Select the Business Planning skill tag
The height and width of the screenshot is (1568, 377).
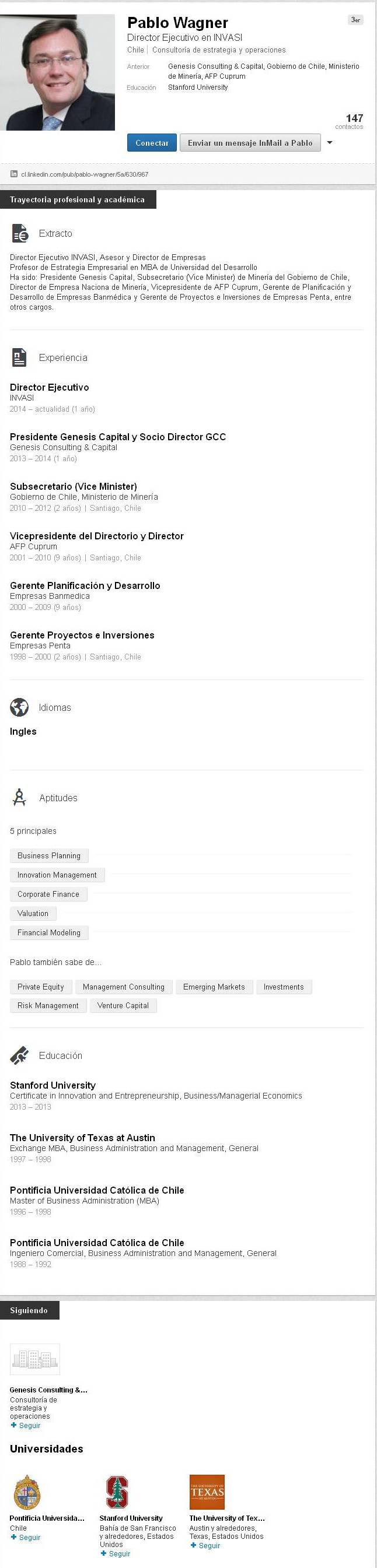(x=48, y=855)
